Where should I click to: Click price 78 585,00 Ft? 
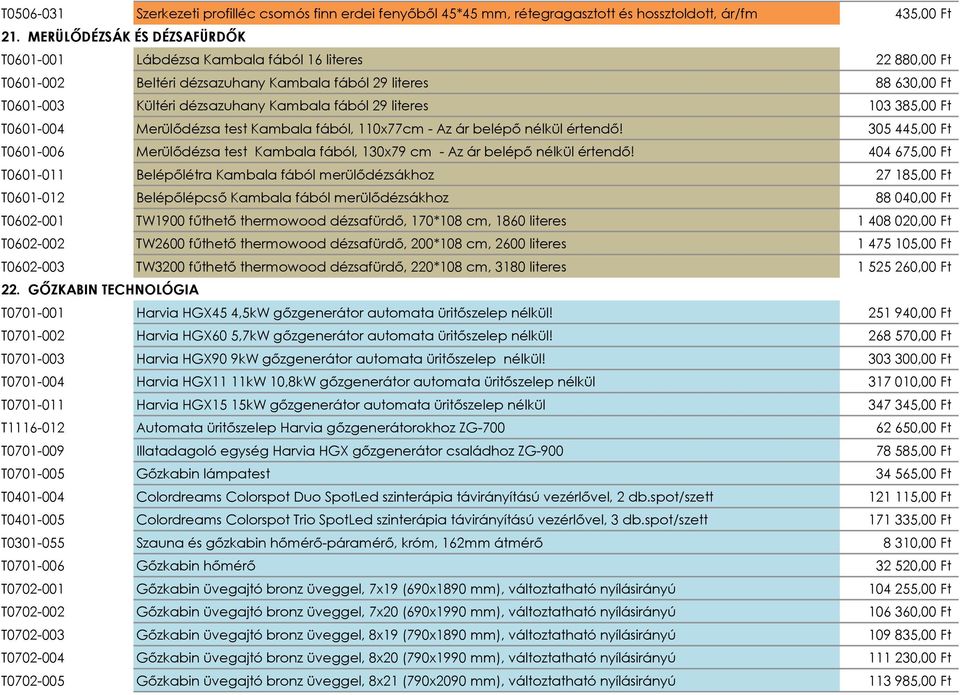(913, 451)
